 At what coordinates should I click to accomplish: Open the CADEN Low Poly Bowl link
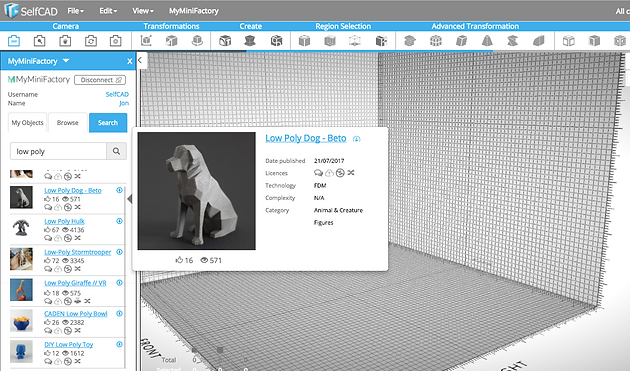pos(76,314)
